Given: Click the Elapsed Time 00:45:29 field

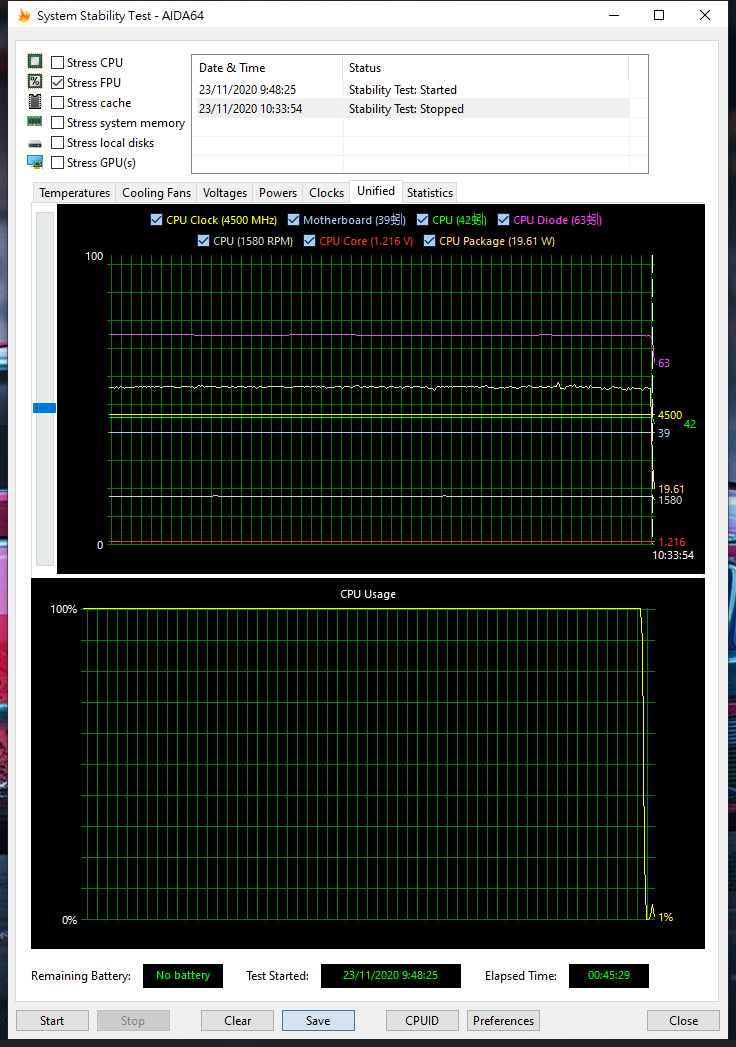Looking at the screenshot, I should point(608,976).
